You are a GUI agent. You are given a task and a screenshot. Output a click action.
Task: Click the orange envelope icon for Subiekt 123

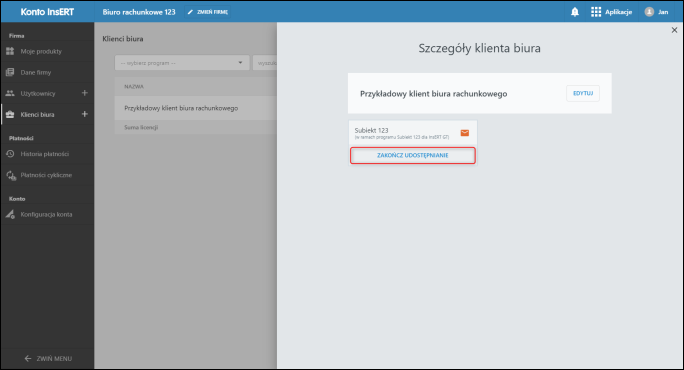click(465, 133)
